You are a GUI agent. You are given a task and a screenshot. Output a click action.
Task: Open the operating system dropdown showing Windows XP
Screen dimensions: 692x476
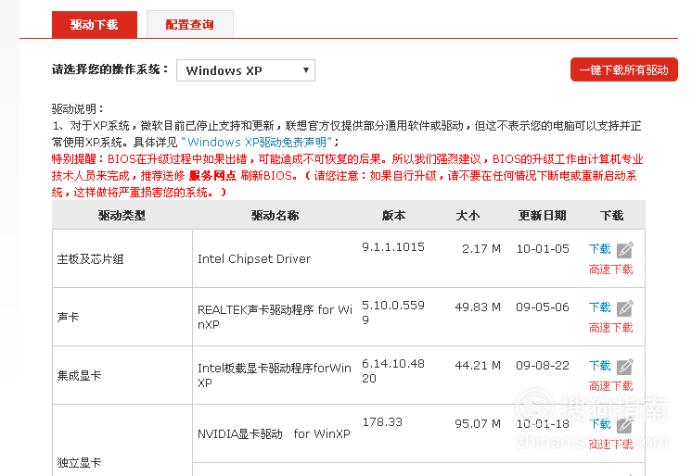pos(245,70)
